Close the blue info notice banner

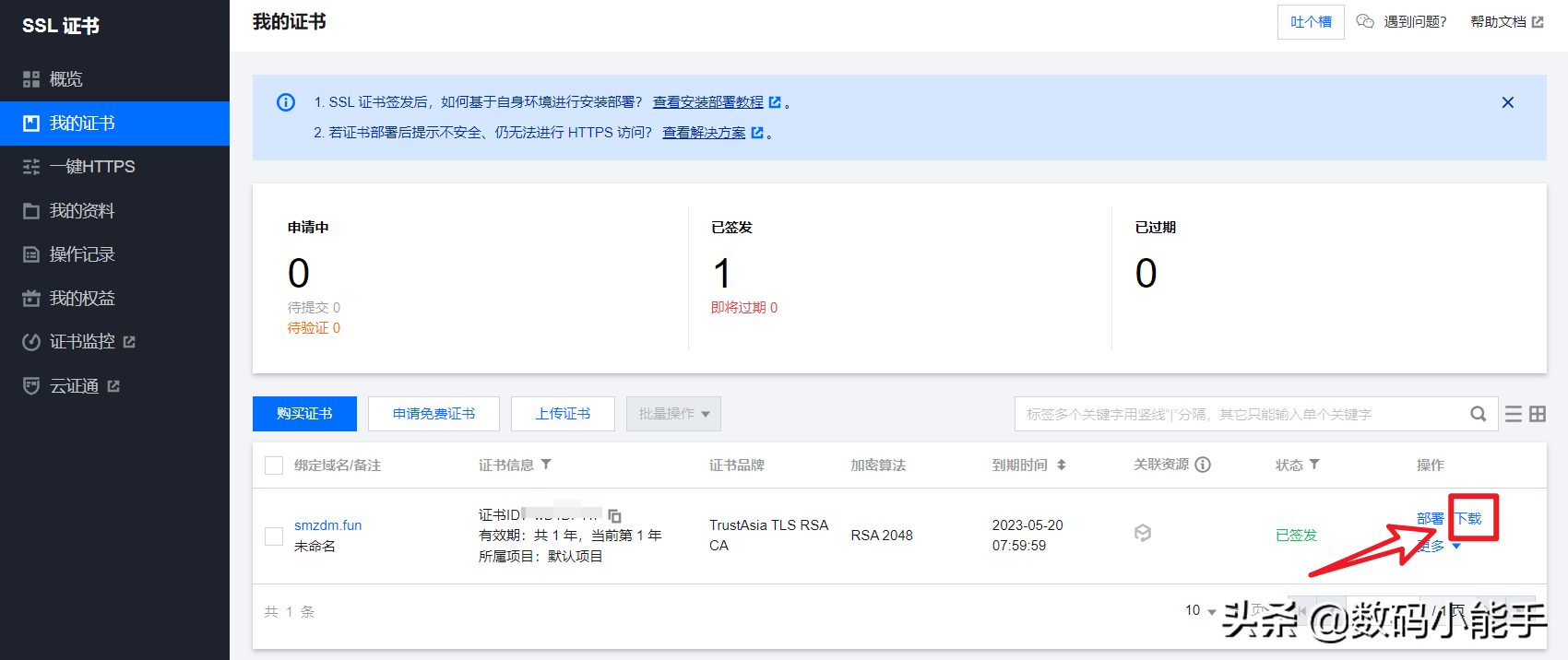(1507, 102)
